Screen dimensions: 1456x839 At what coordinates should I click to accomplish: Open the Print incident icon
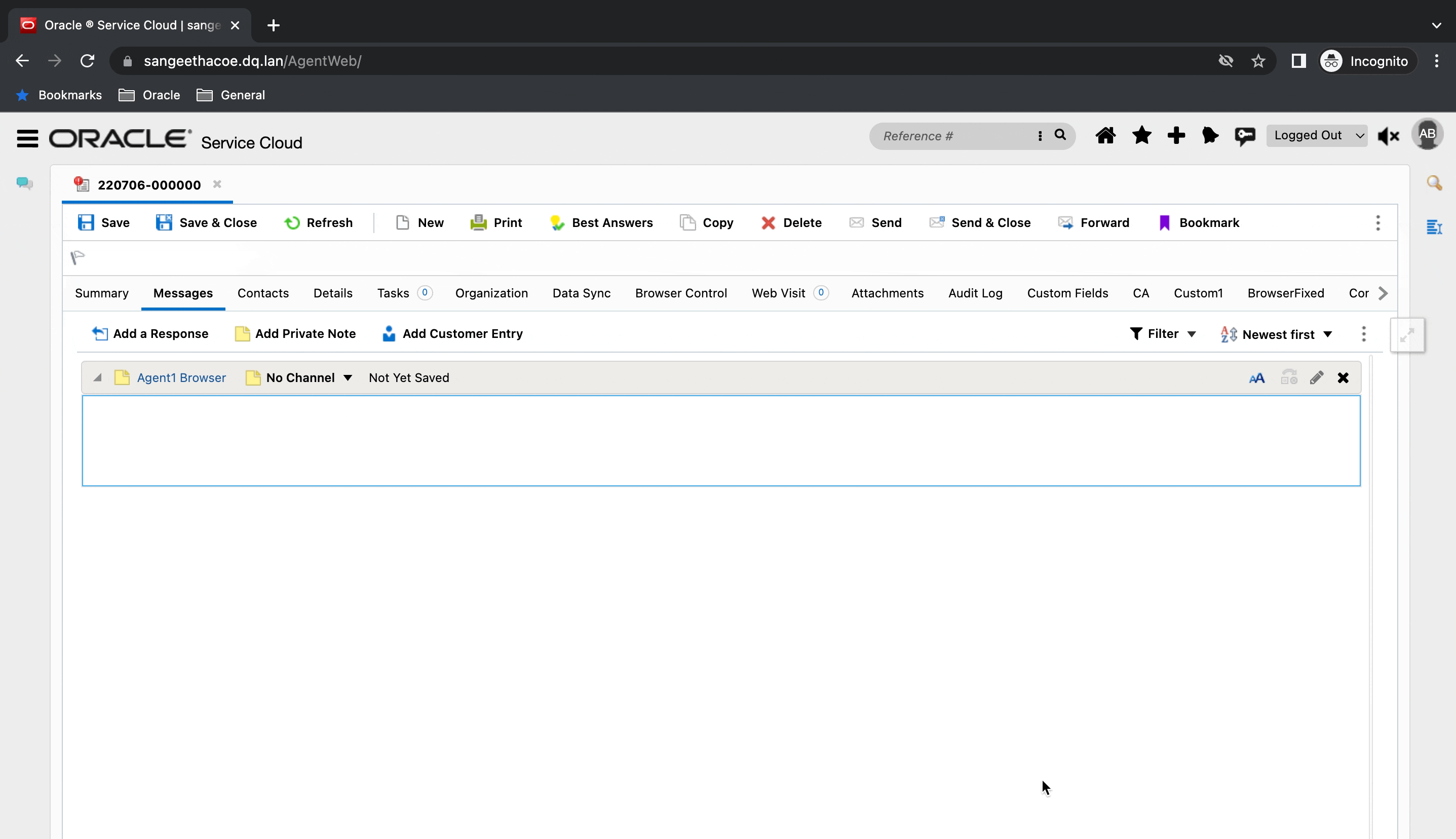tap(479, 222)
